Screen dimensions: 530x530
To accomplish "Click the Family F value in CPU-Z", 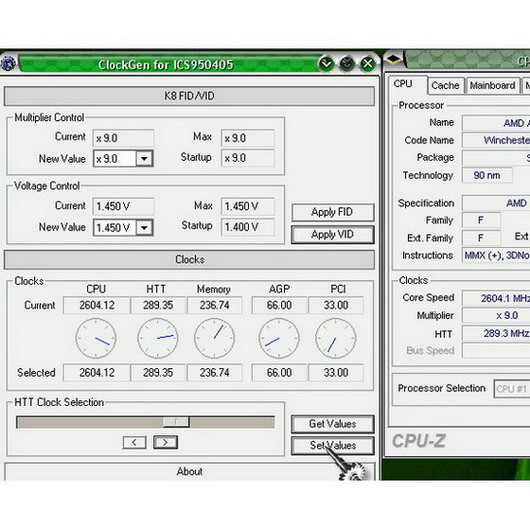I will (481, 220).
